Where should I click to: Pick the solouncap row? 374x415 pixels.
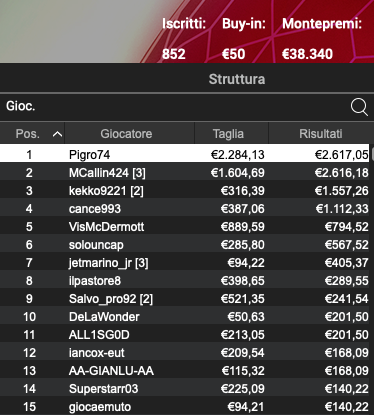point(185,244)
